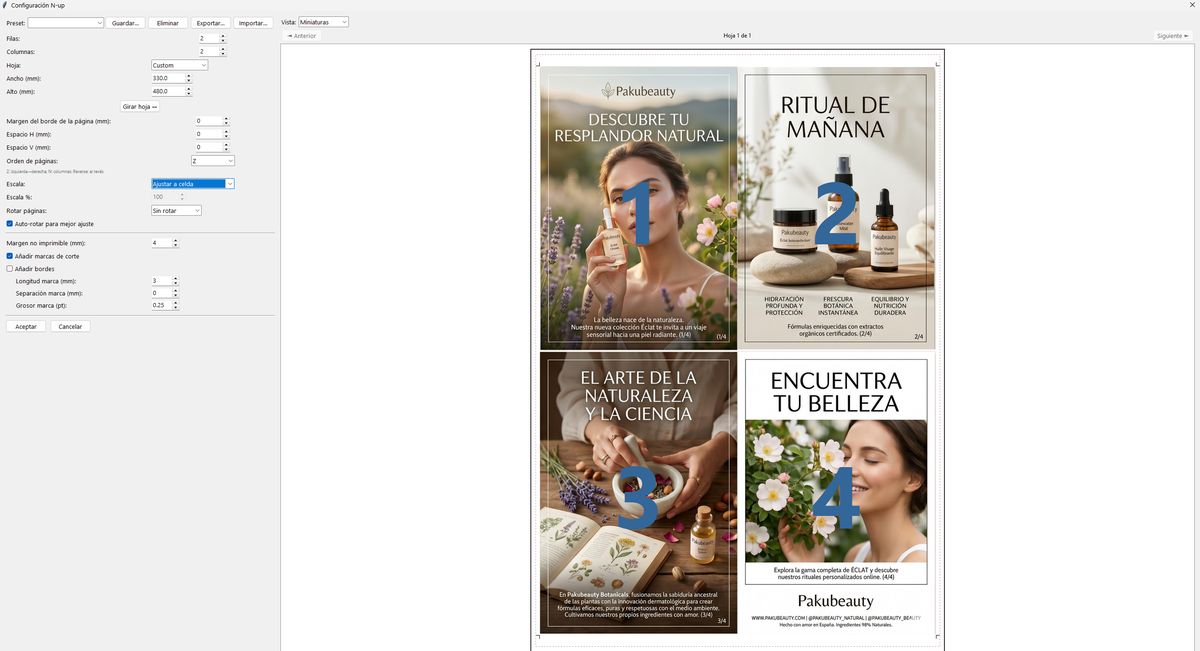
Task: Decrease Grosor marca (pt) with down arrow
Action: point(176,308)
